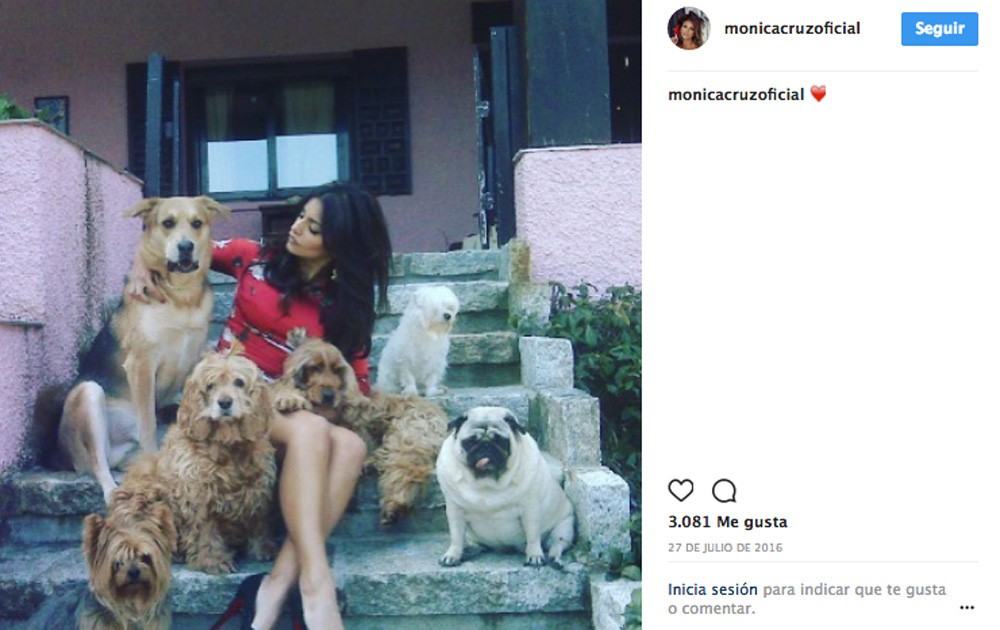Click the main post photo
Viewport: 1000px width, 630px height.
click(321, 315)
